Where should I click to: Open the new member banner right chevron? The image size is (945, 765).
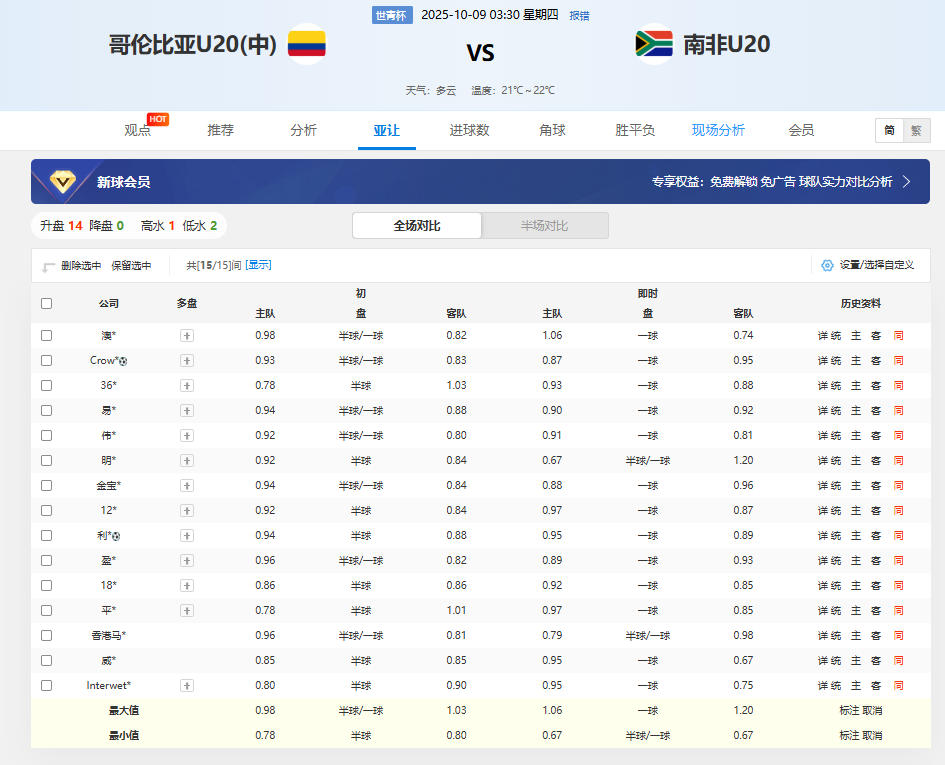tap(906, 182)
